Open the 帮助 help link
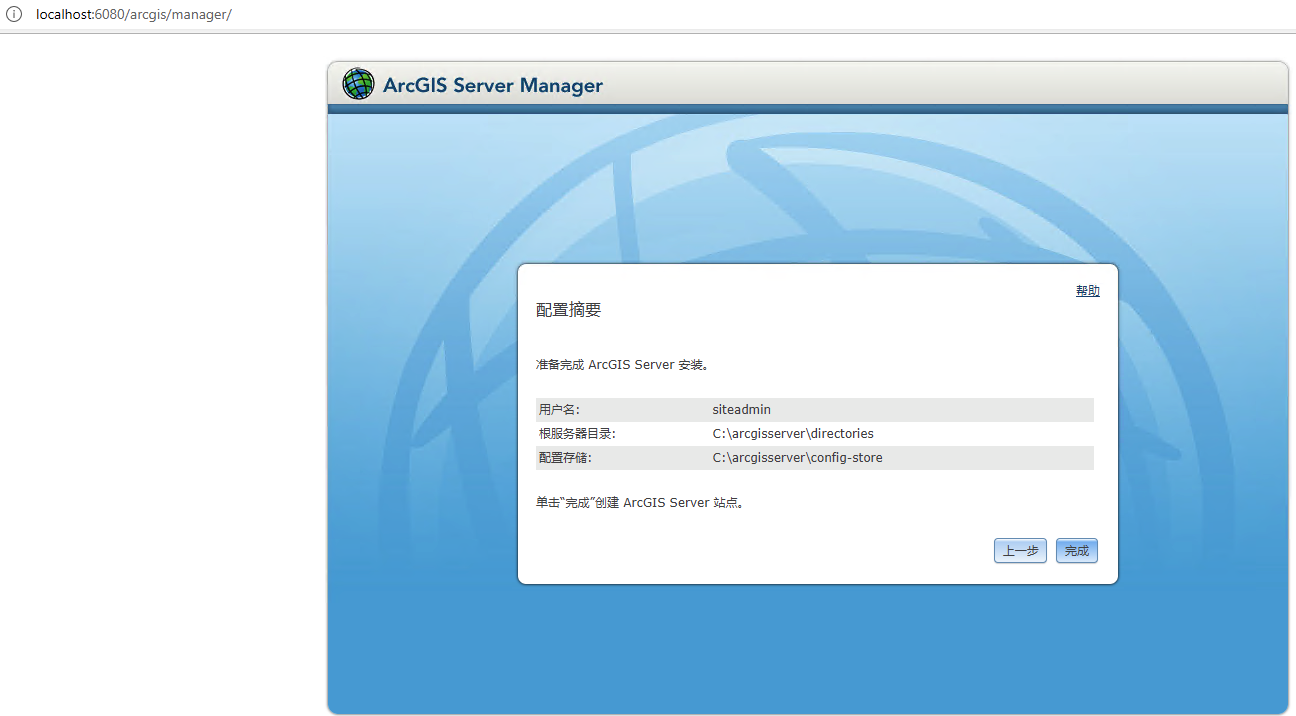This screenshot has height=716, width=1296. click(x=1087, y=291)
